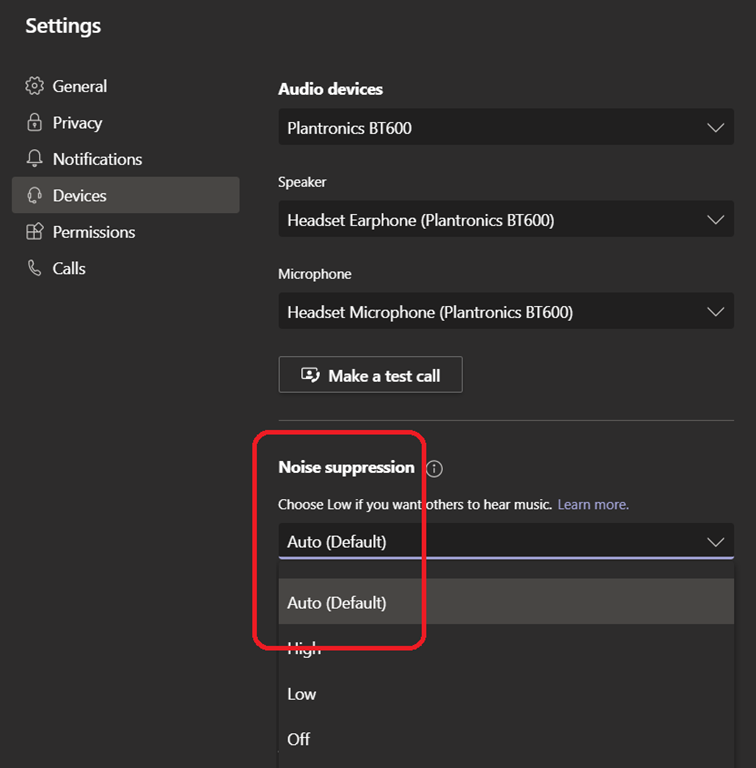Go to Privacy settings section
Viewport: 756px width, 768px height.
[78, 123]
